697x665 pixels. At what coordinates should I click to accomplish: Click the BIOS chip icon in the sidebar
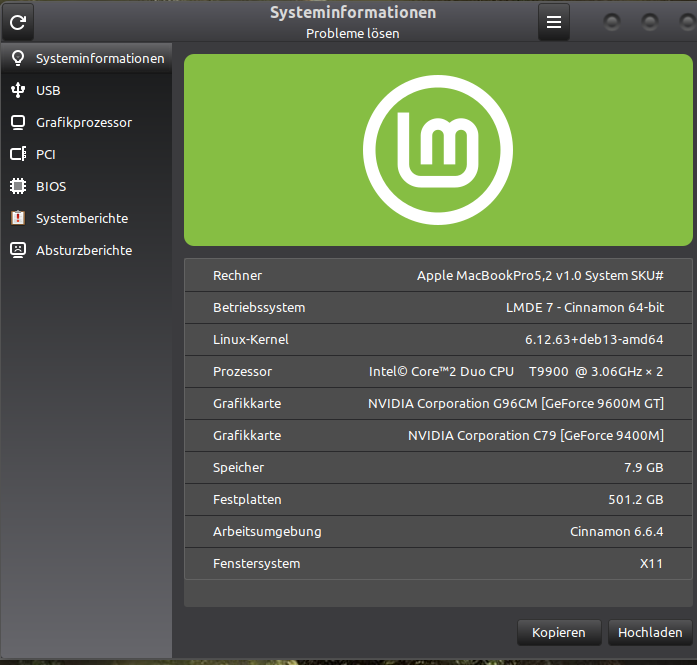click(x=17, y=186)
